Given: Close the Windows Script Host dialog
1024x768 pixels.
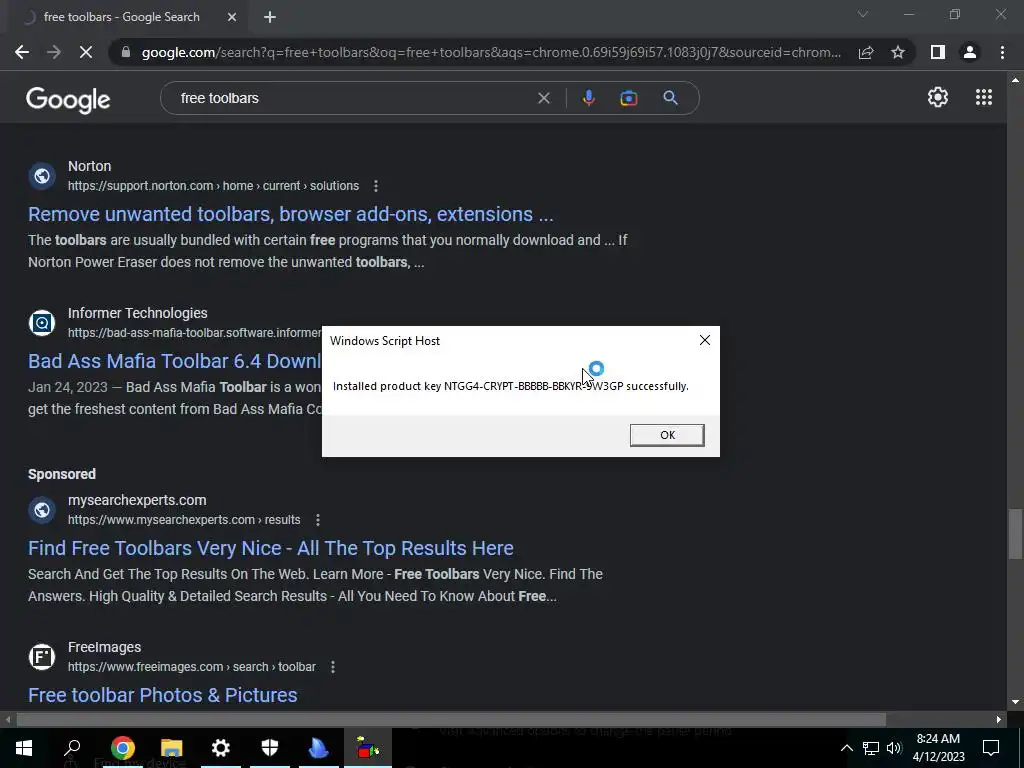Looking at the screenshot, I should coord(705,340).
